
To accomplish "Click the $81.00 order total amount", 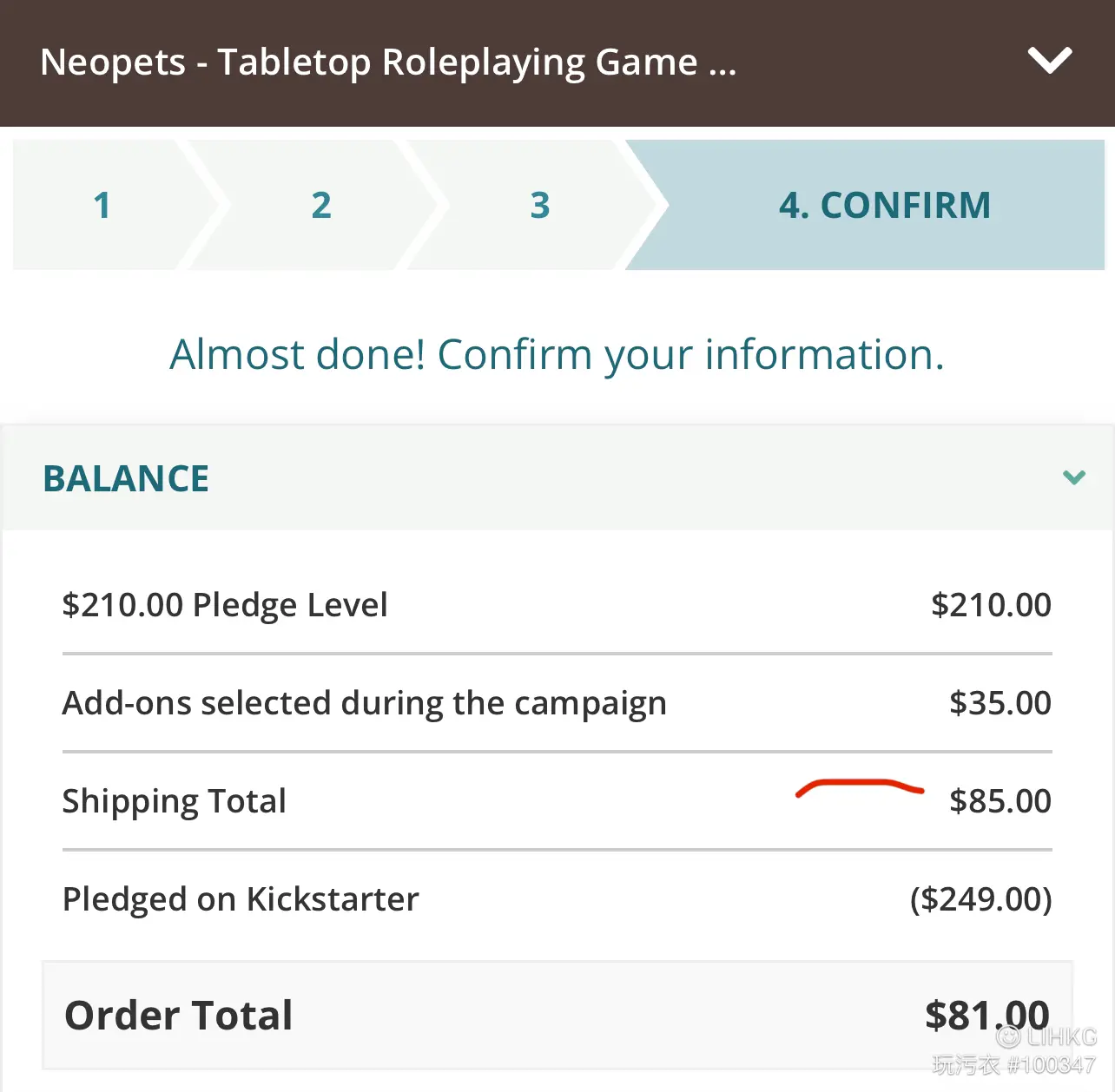I will click(x=987, y=1016).
